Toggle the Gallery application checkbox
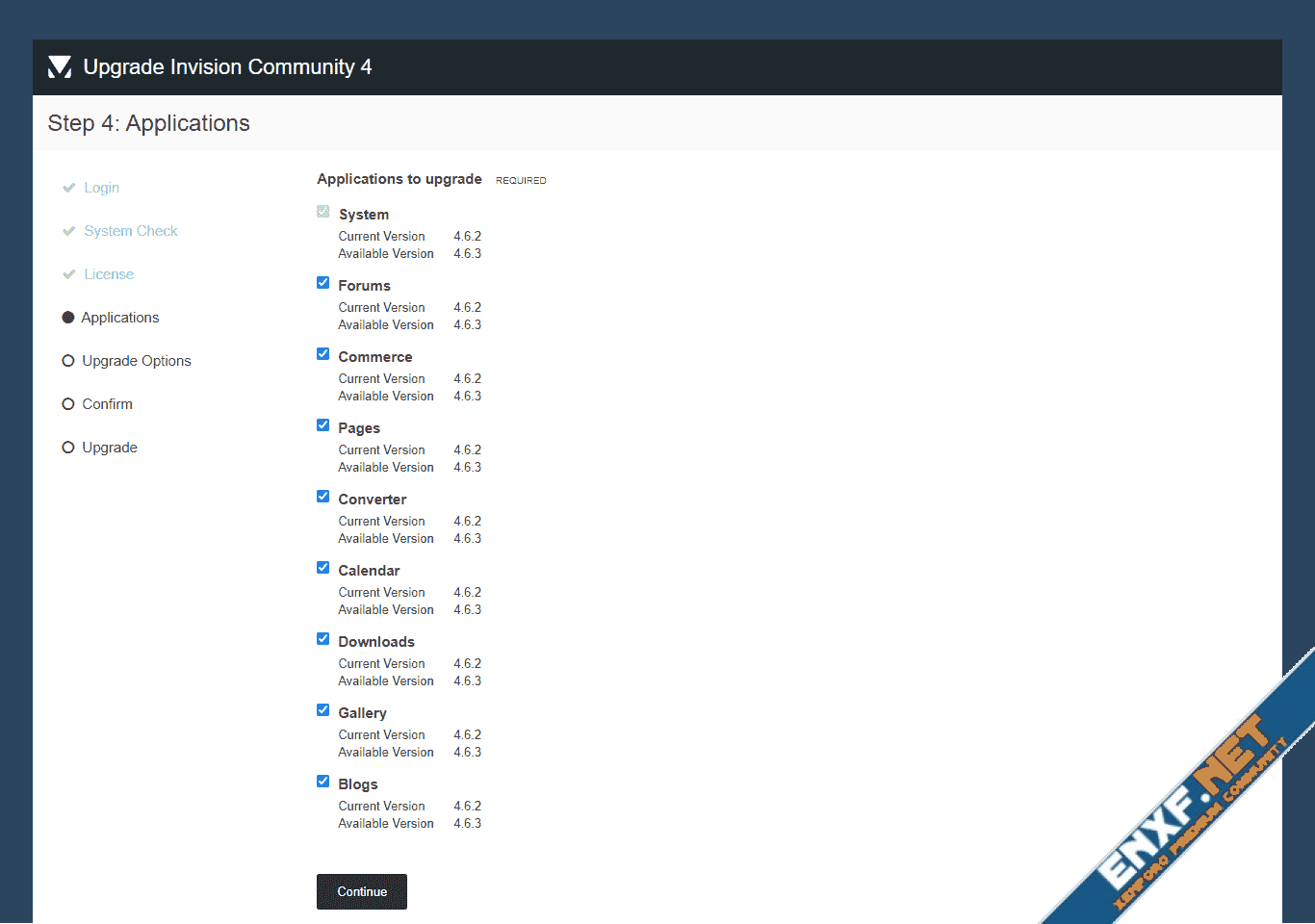1315x924 pixels. click(323, 710)
